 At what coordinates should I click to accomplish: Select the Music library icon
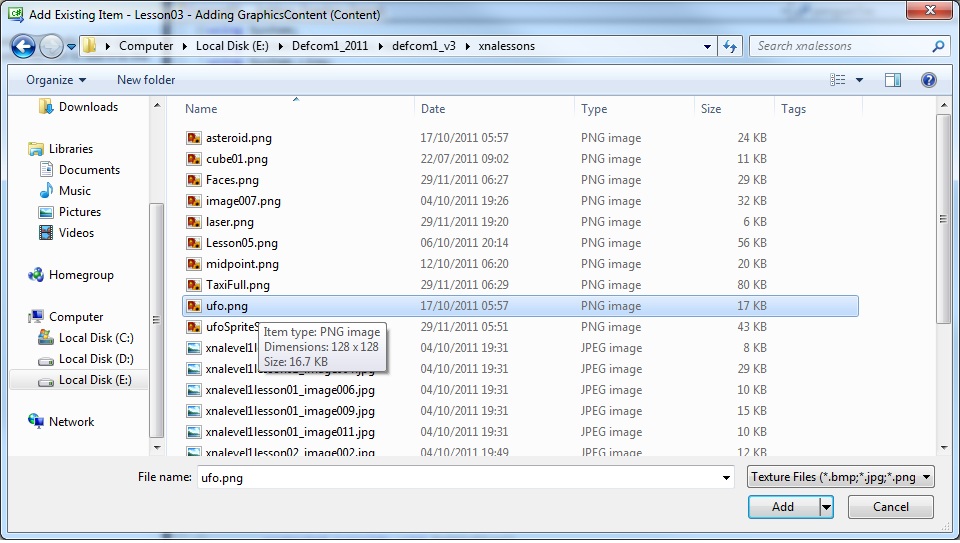click(x=46, y=191)
